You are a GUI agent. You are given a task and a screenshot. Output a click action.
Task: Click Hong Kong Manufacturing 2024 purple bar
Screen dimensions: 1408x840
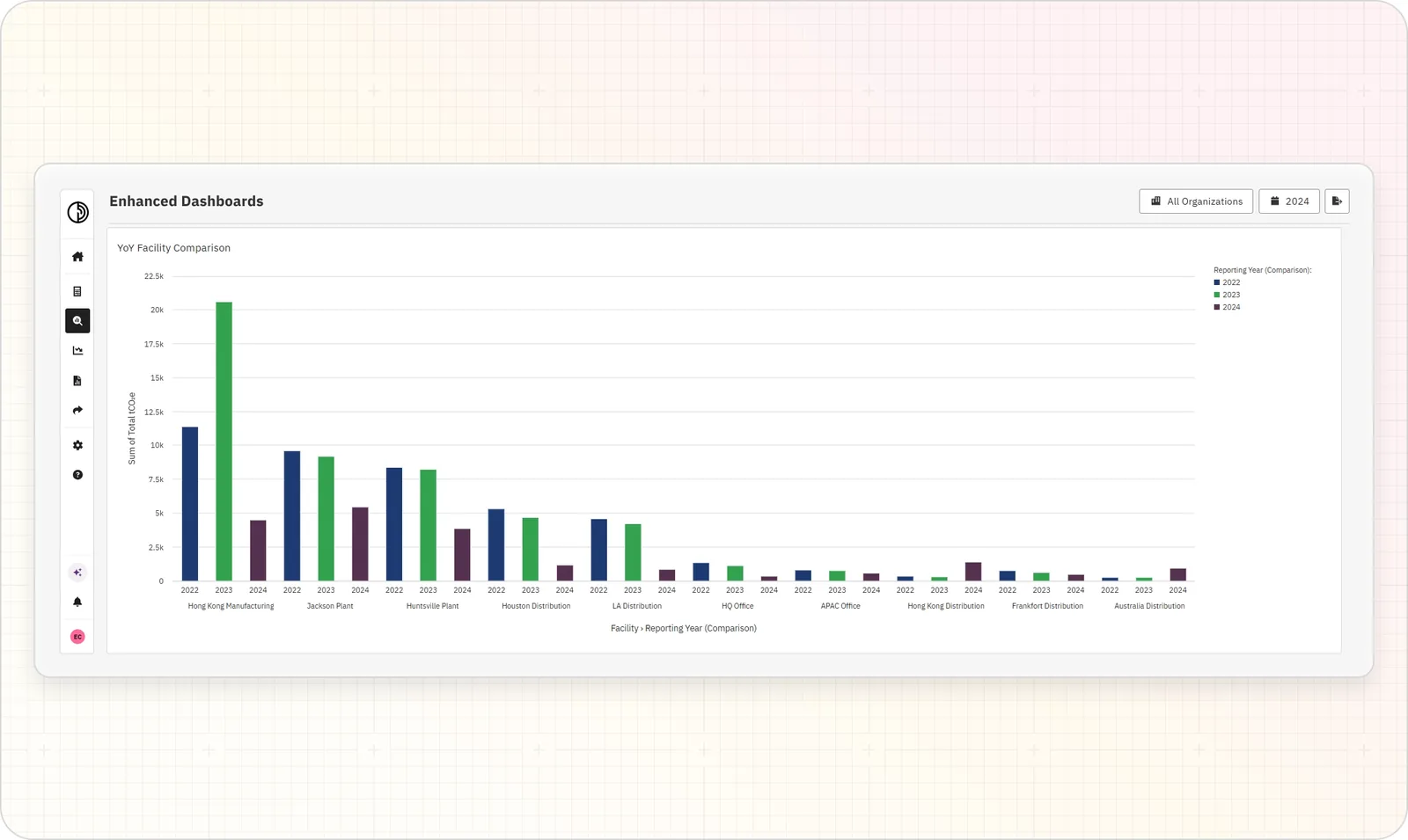(x=258, y=551)
